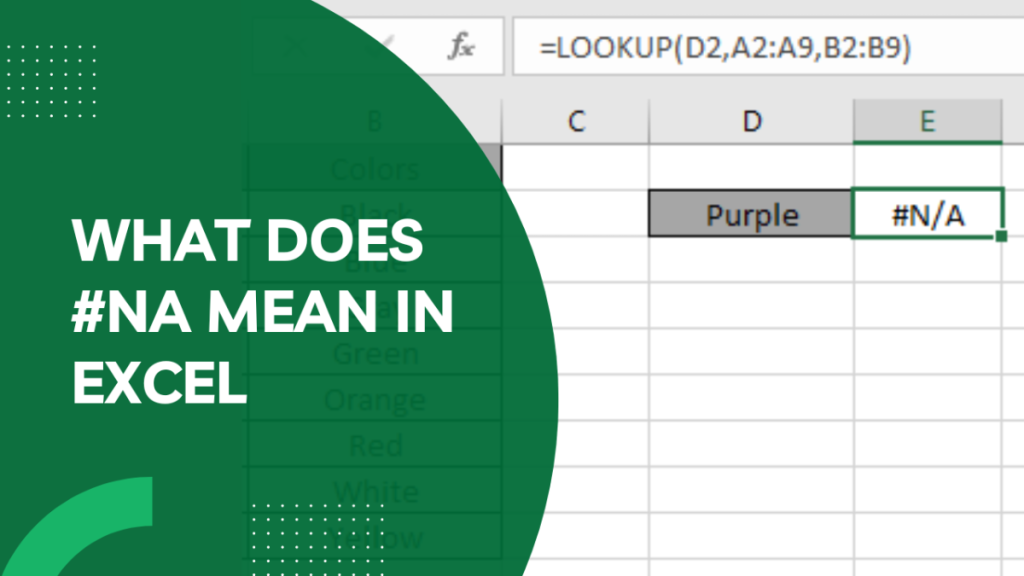Click the fill handle on the #N/A cell

click(1001, 237)
